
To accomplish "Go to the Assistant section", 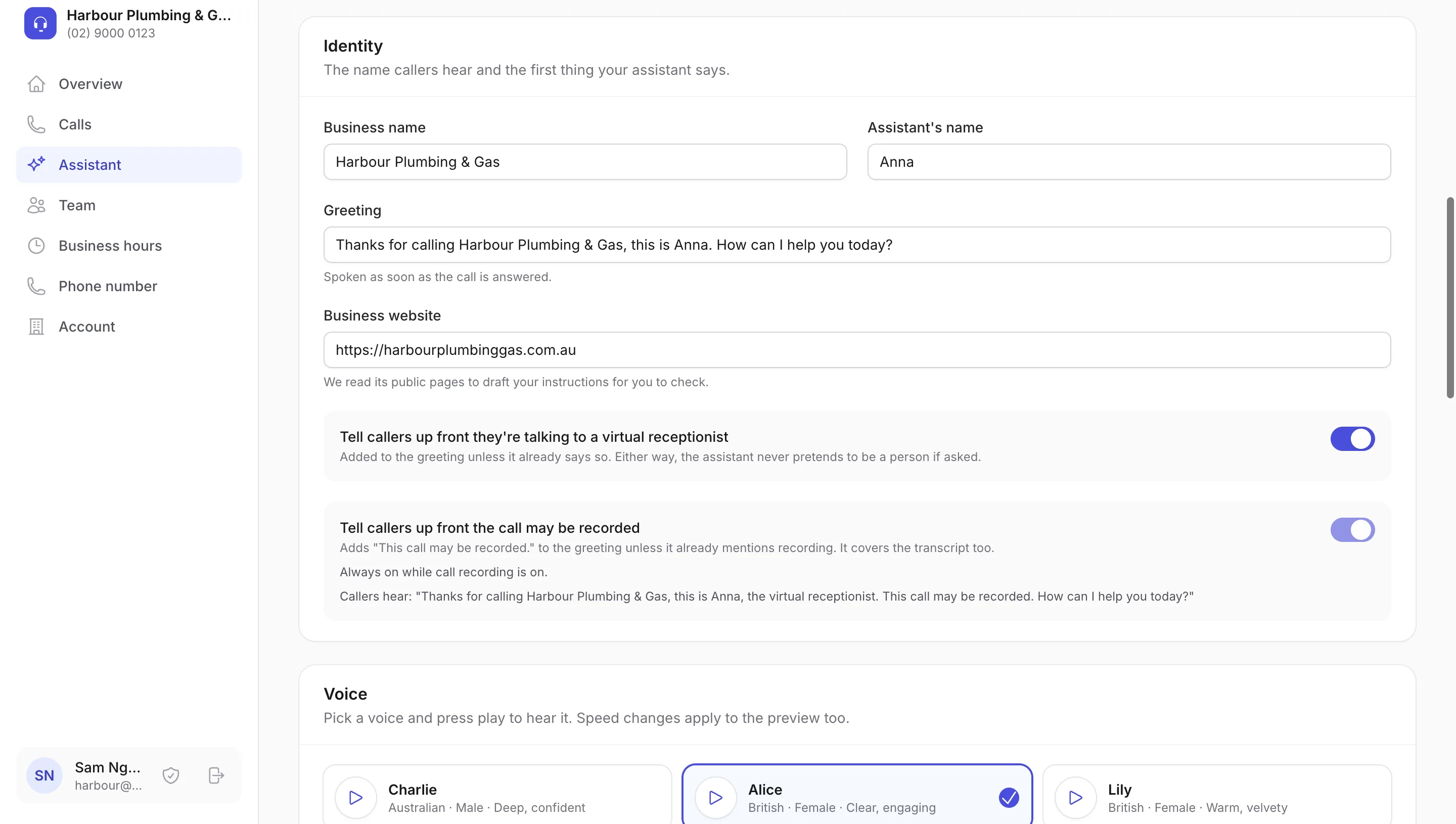I will 129,165.
